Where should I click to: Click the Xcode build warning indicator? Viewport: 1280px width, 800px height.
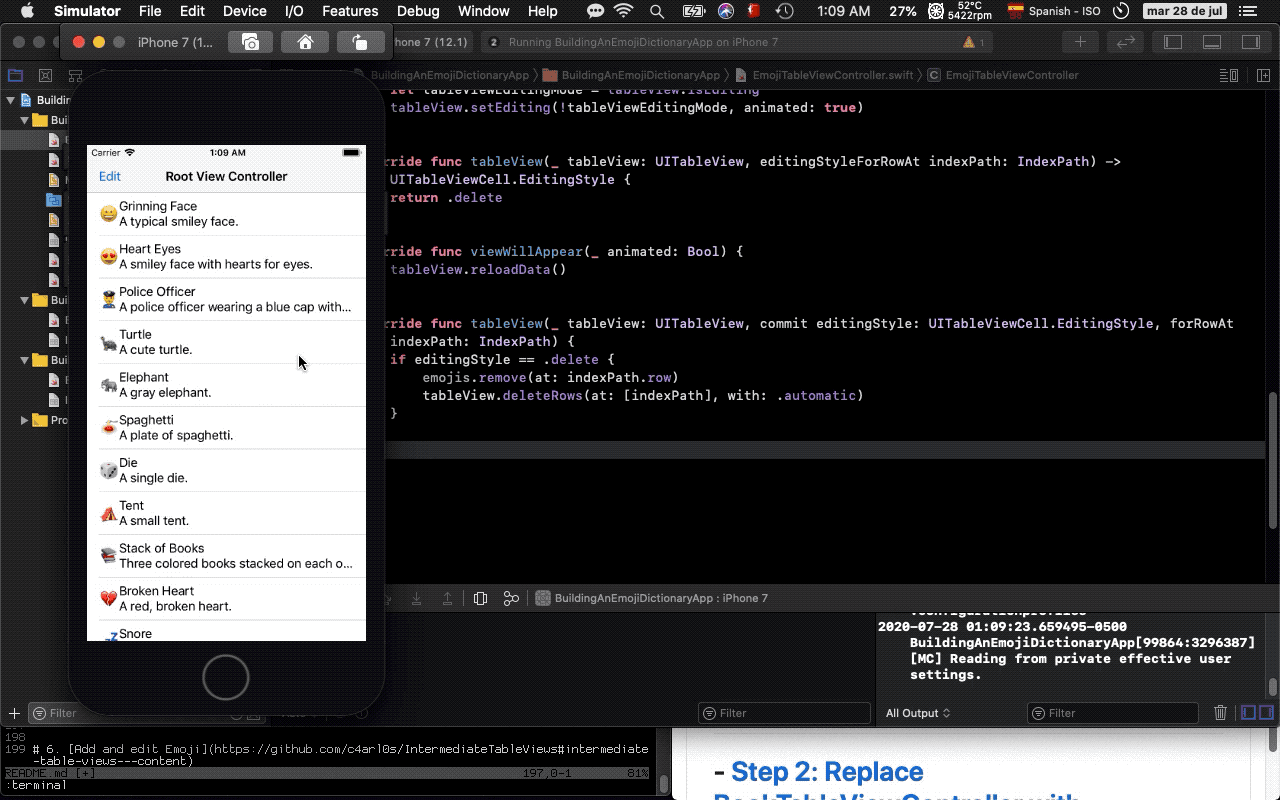[973, 43]
